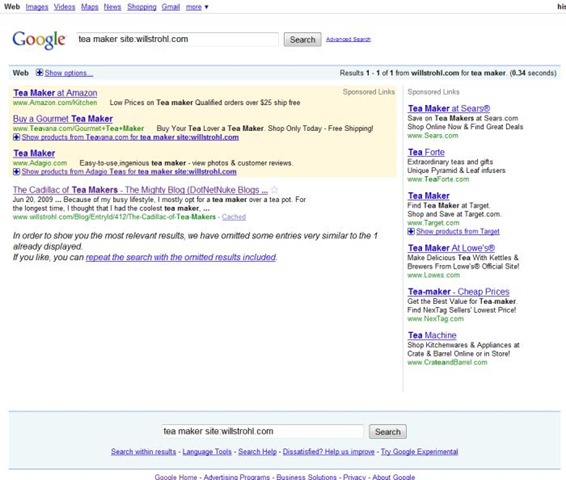Viewport: 566px width, 480px height.
Task: Open Search Help link
Action: [x=257, y=451]
